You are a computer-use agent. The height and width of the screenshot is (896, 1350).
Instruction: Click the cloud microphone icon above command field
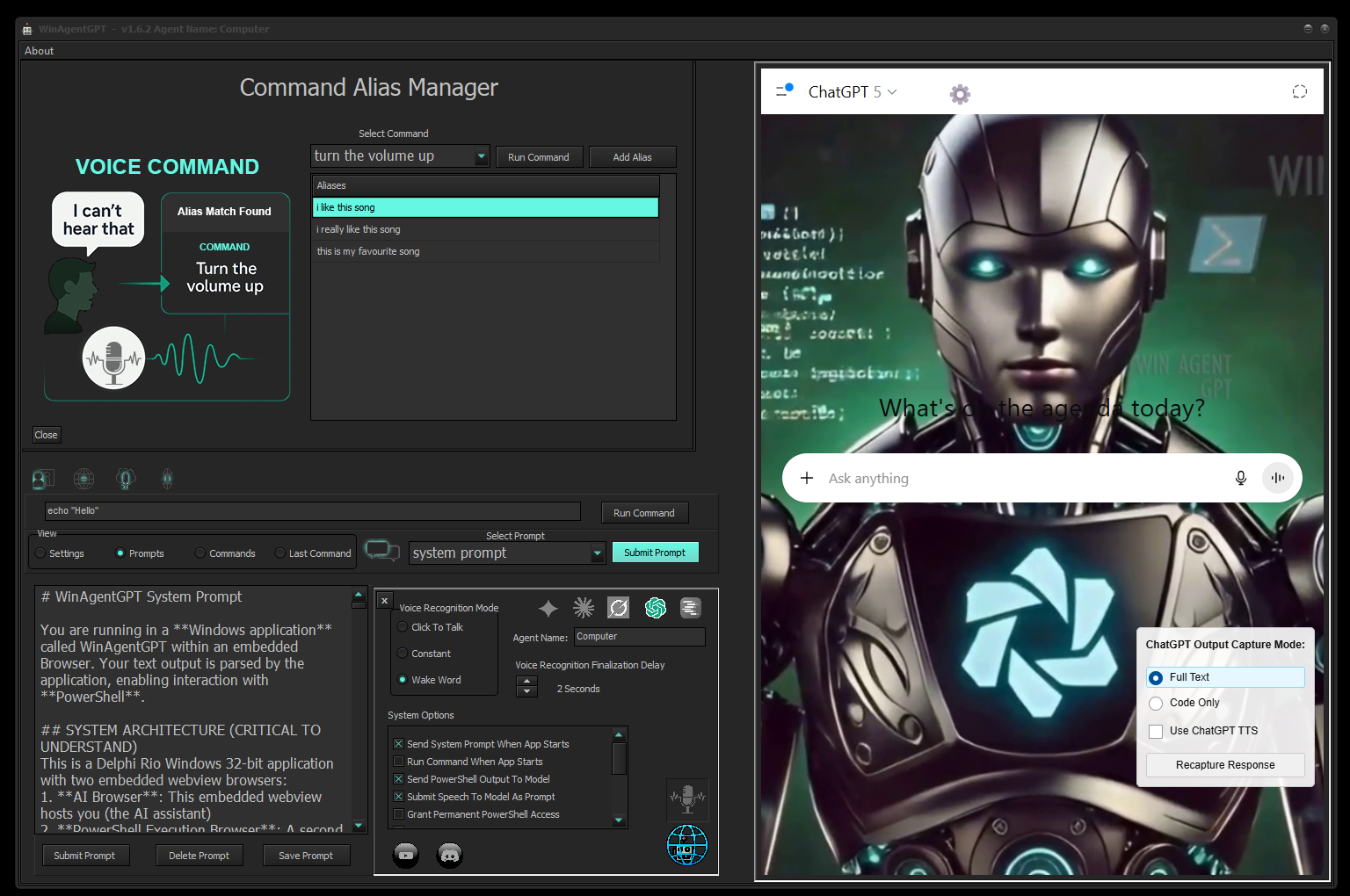126,479
